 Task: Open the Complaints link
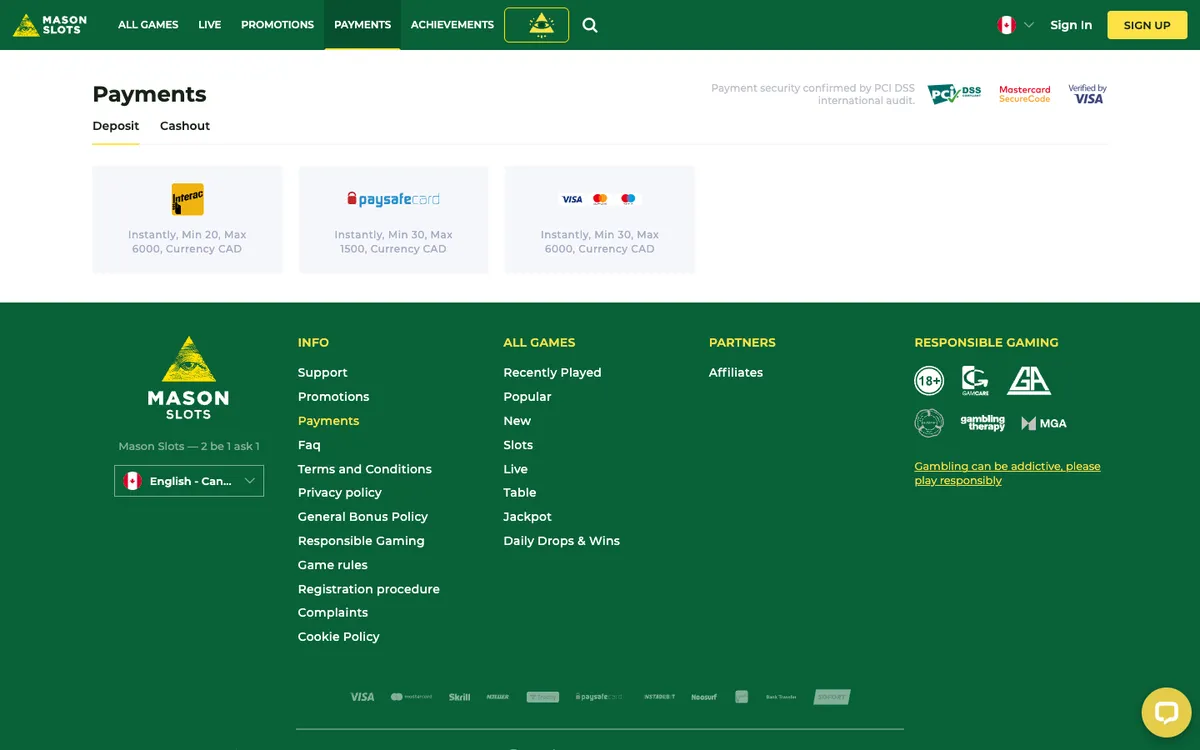pos(333,613)
